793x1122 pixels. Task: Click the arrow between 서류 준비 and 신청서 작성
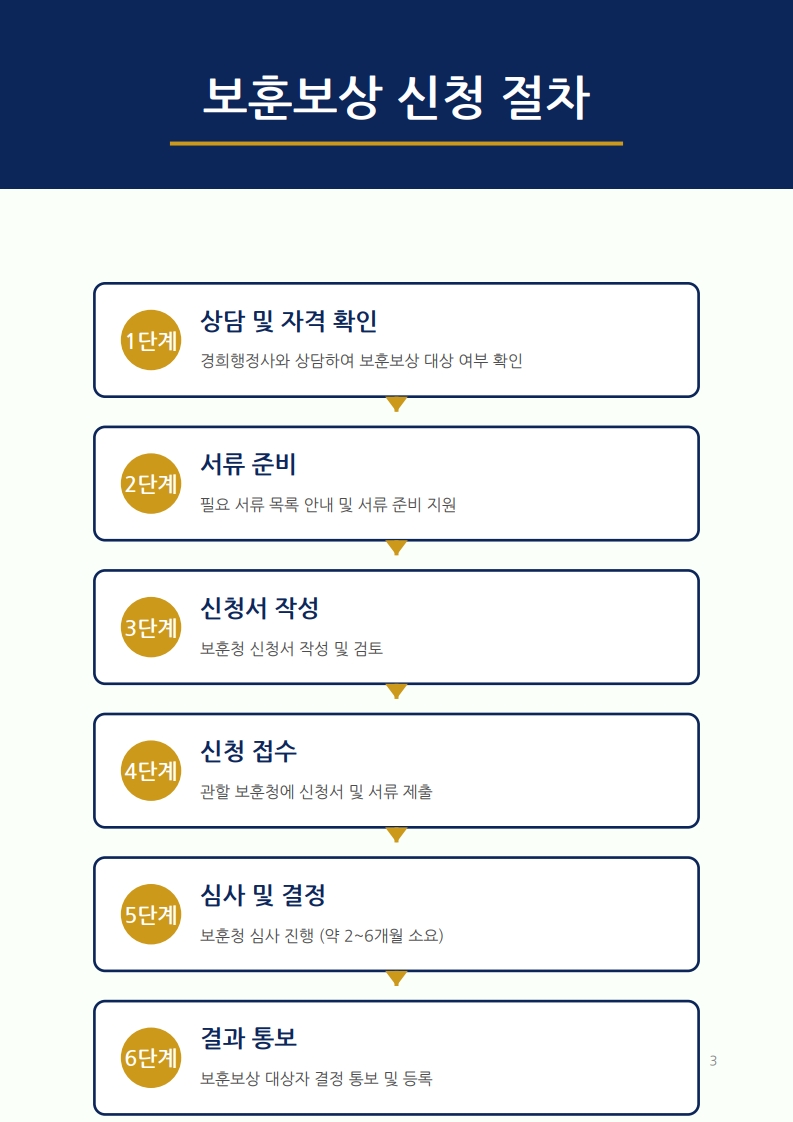(396, 548)
